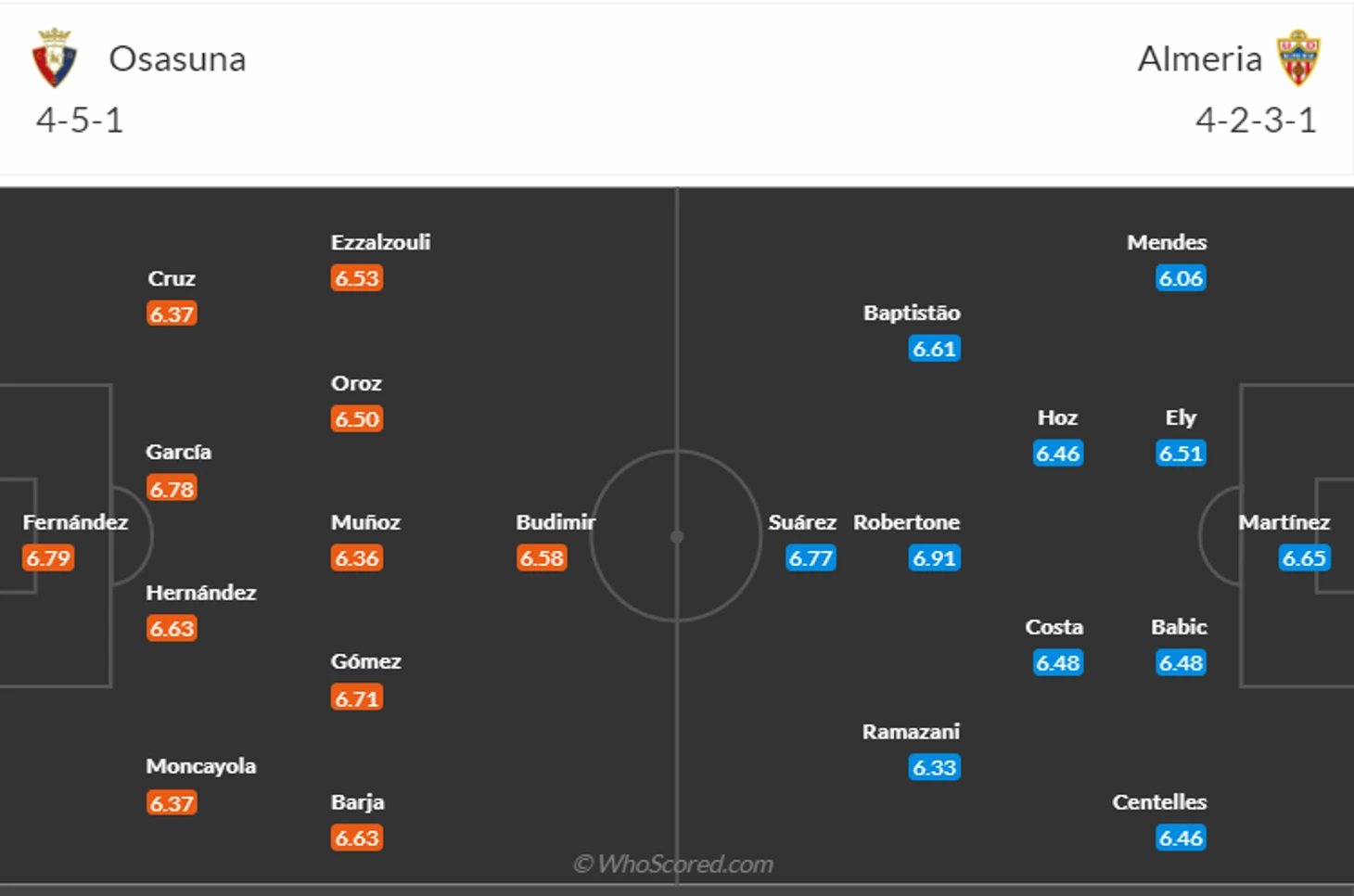Click Suárez's 6.77 rating badge
Viewport: 1354px width, 896px height.
(x=811, y=558)
